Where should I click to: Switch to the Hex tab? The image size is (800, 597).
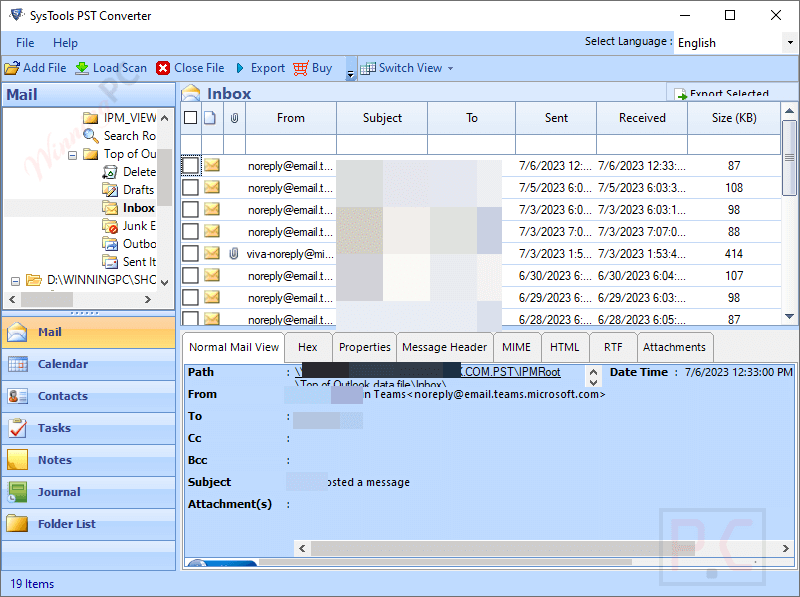click(x=308, y=347)
